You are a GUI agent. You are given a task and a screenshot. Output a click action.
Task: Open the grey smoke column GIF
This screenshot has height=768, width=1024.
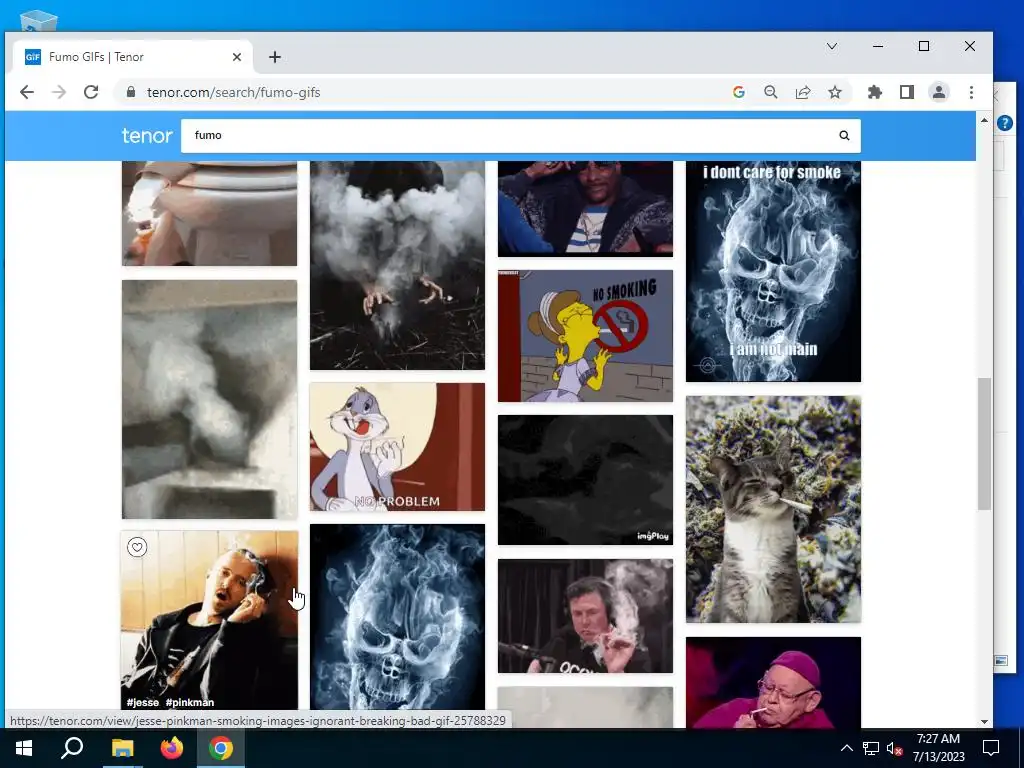[x=209, y=399]
